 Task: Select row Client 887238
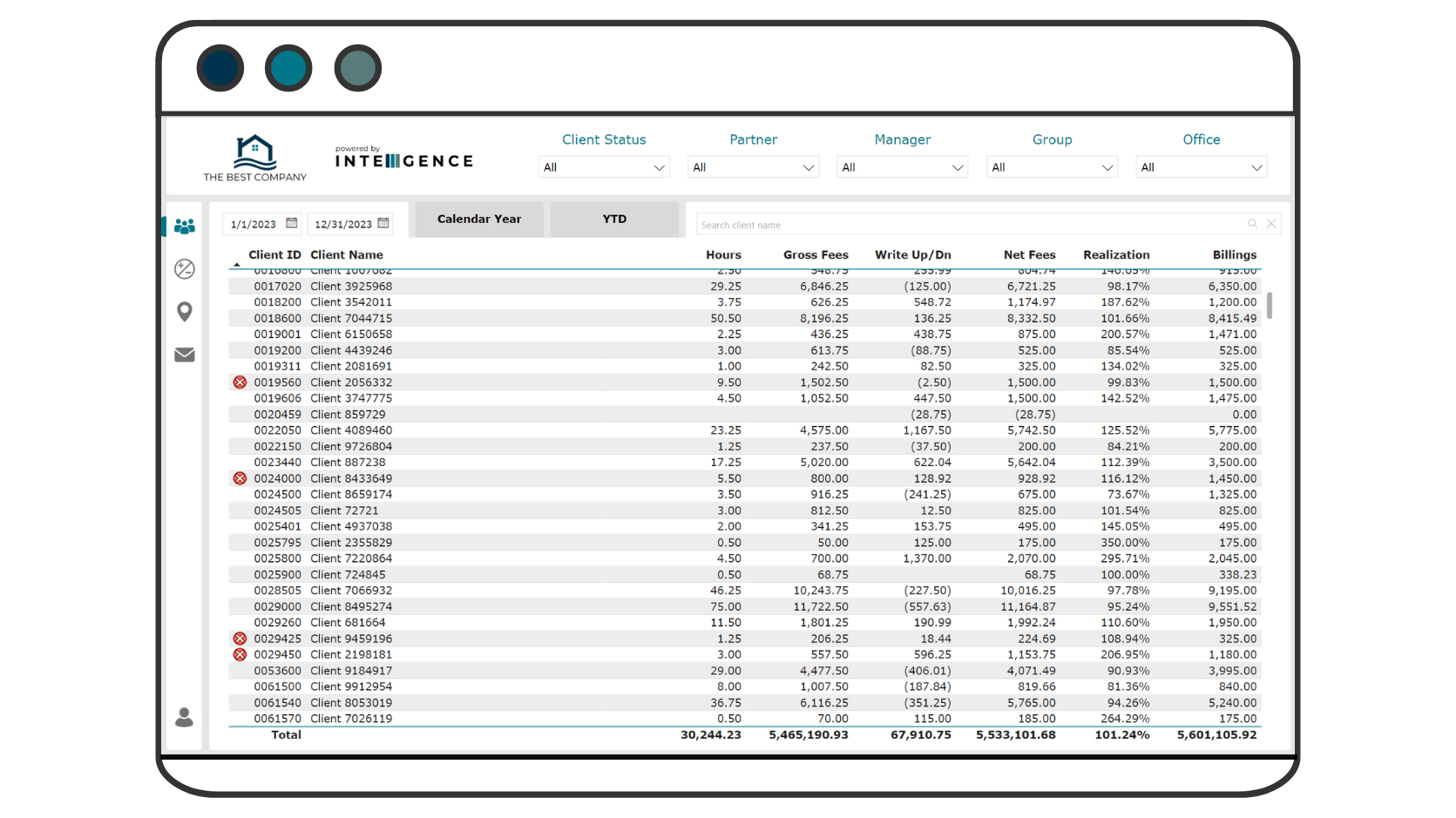click(x=745, y=463)
